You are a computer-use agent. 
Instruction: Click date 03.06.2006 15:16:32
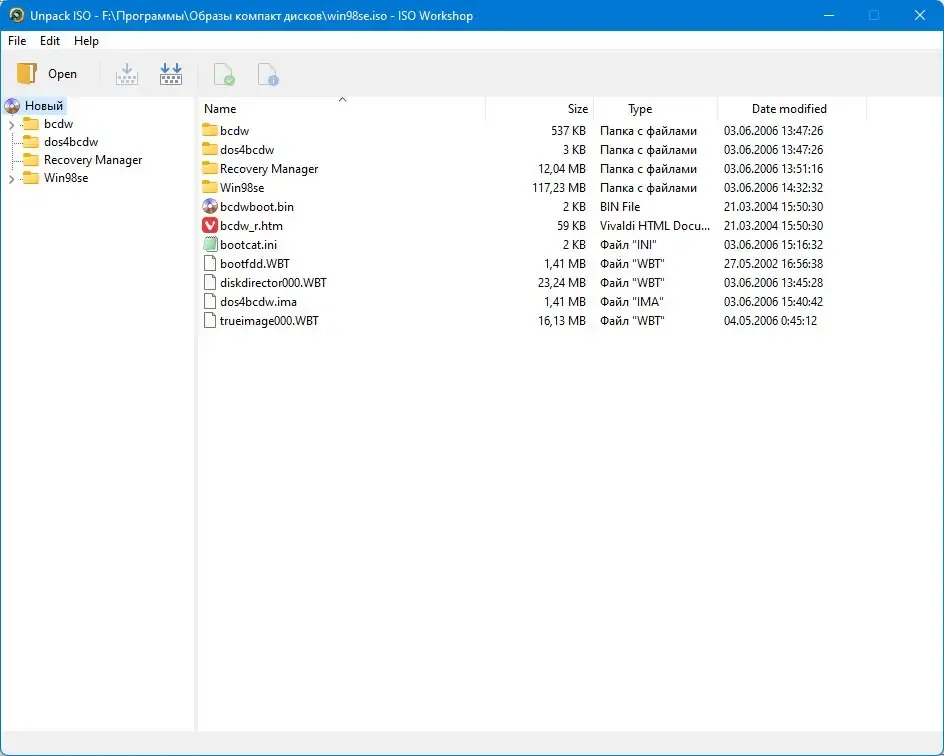[x=774, y=244]
